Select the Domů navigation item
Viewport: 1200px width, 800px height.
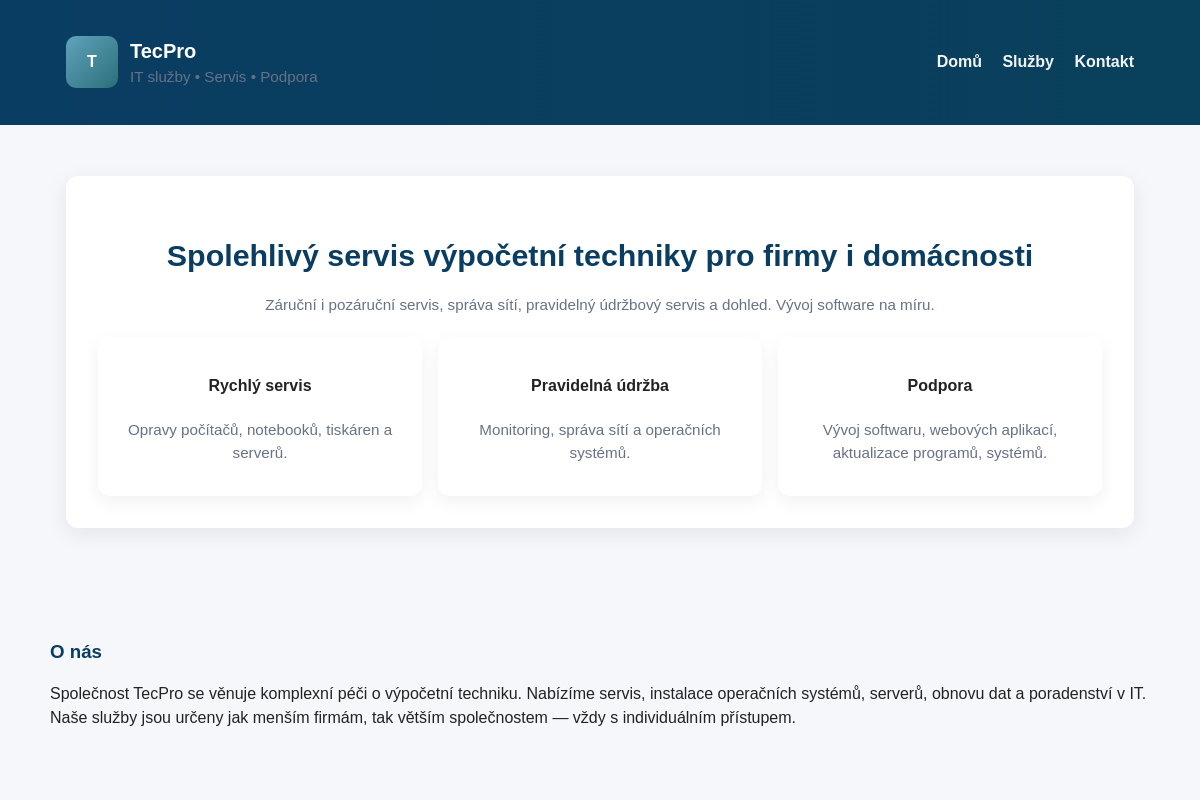[959, 61]
